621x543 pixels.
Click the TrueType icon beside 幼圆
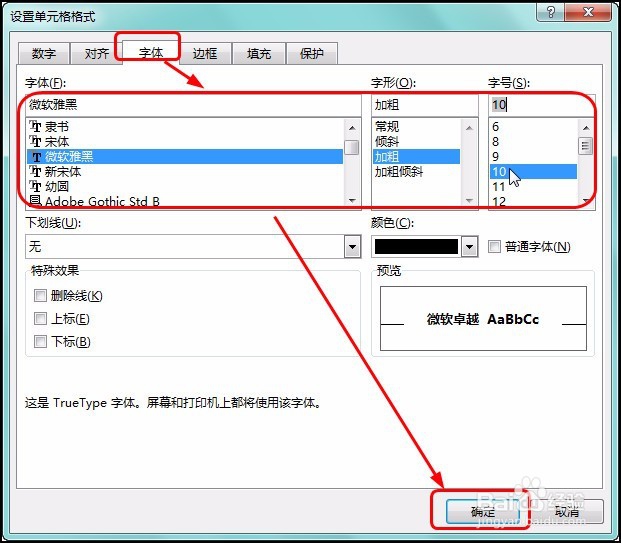(x=35, y=186)
